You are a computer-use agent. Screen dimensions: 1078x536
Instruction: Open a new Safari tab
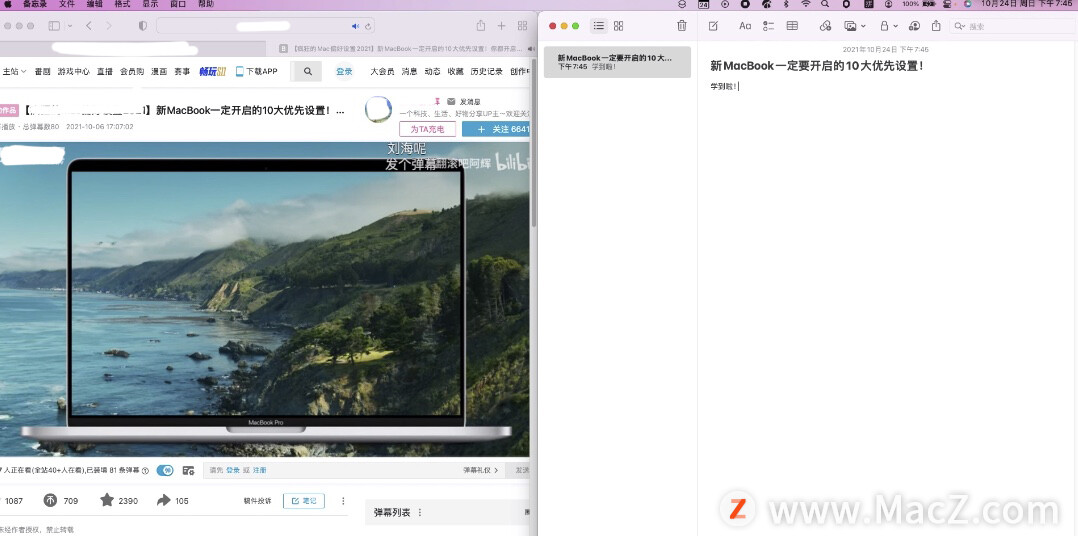tap(501, 26)
